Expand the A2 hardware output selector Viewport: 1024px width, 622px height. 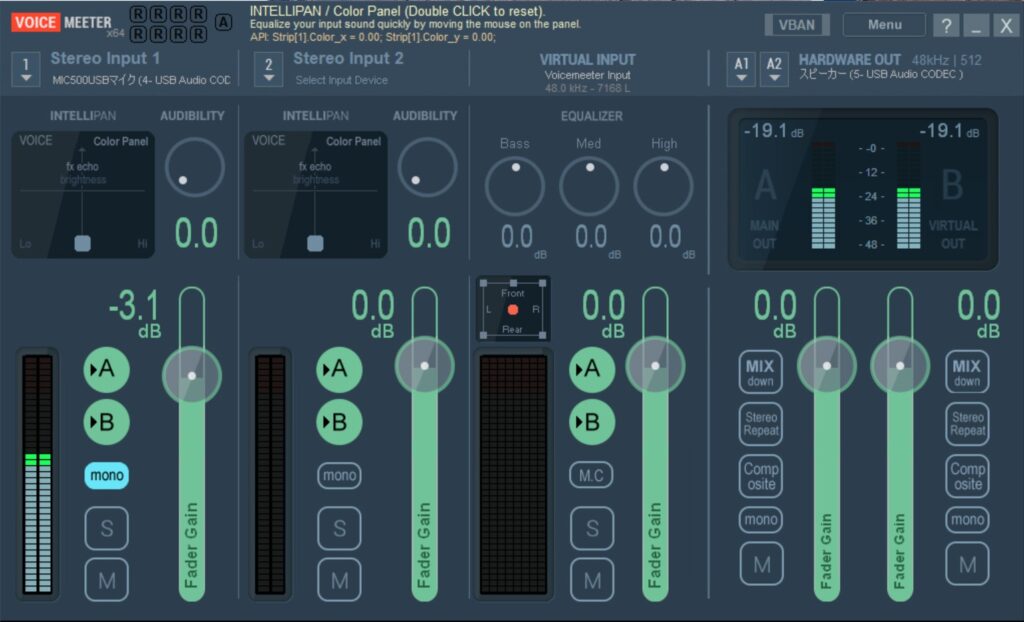click(774, 69)
